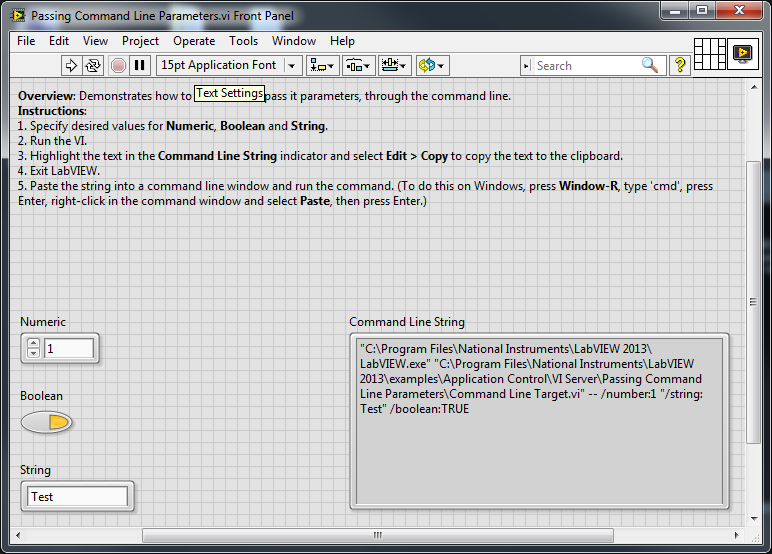772x554 pixels.
Task: Open the Window menu
Action: coord(294,41)
